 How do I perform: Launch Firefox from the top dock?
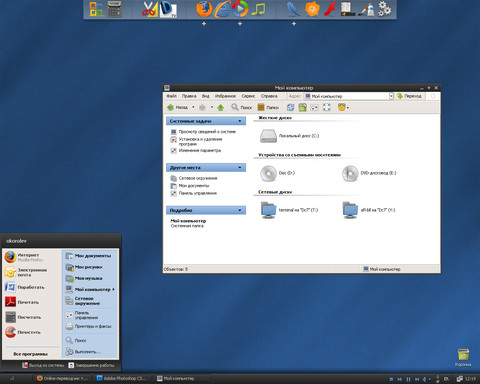coord(204,9)
